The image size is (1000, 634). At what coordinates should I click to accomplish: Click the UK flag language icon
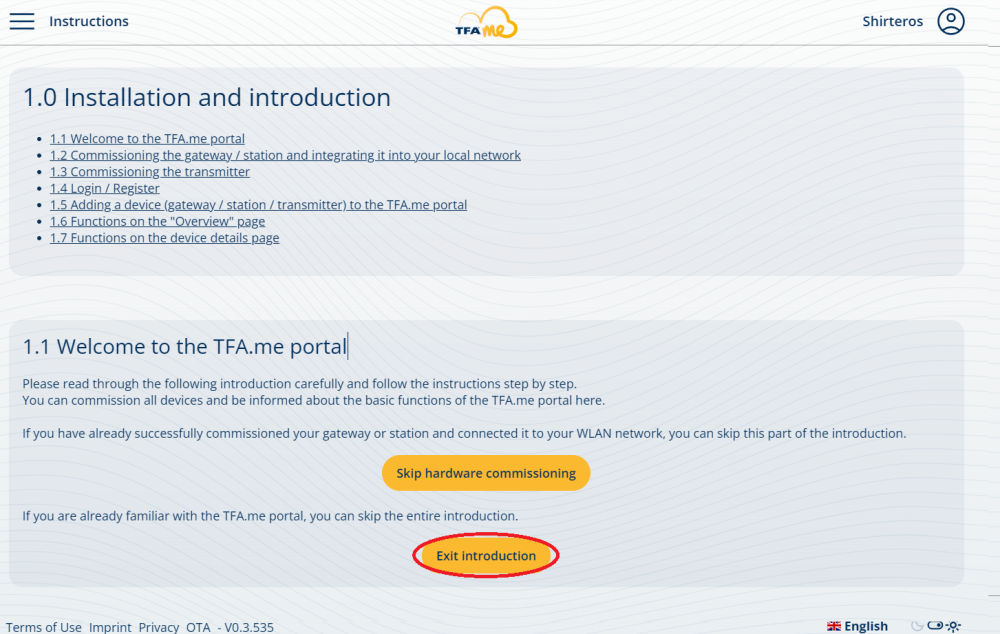click(x=834, y=626)
